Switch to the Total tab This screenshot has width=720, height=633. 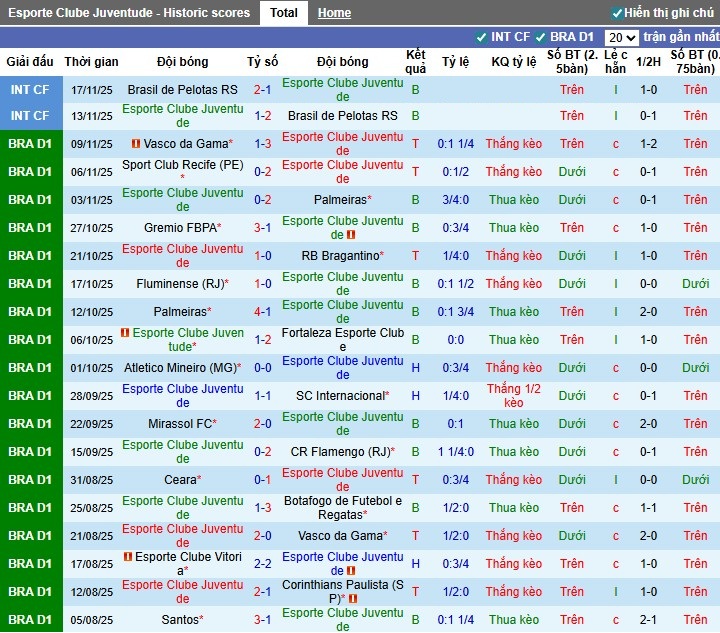(283, 13)
